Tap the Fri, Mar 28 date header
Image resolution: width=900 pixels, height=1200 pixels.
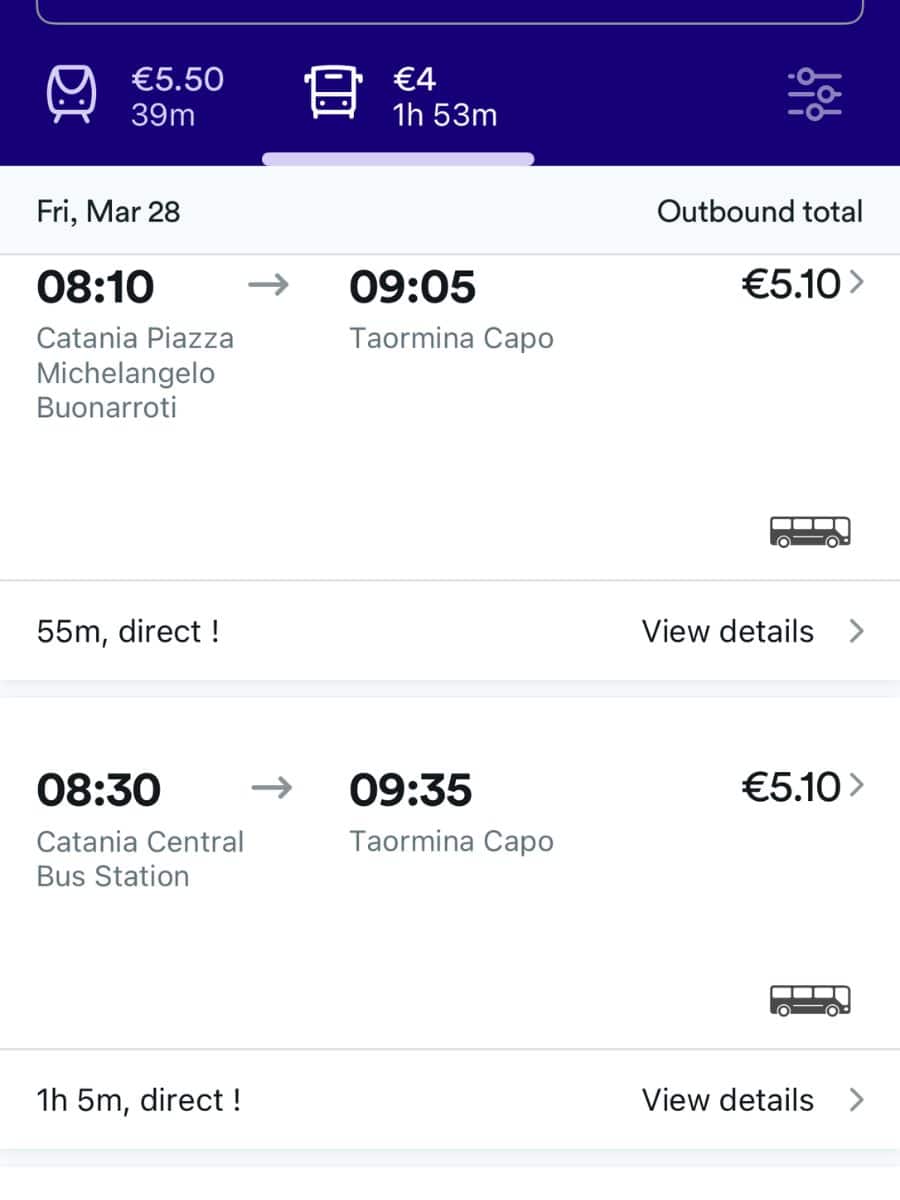coord(109,212)
